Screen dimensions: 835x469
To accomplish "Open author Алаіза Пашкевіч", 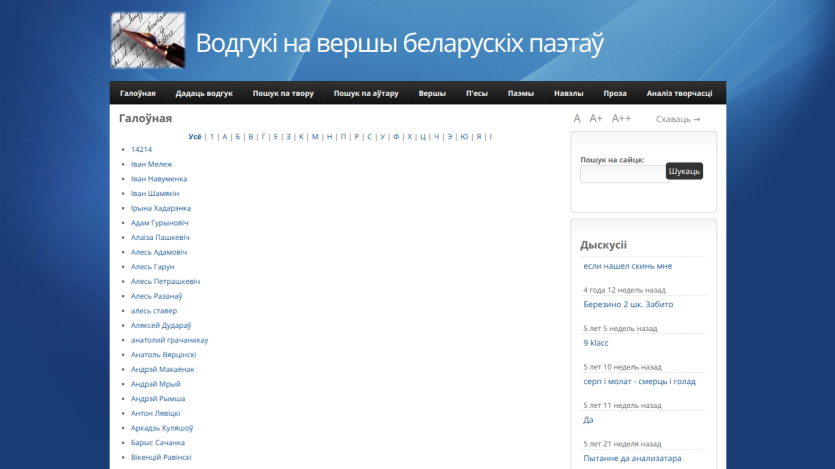I will point(160,237).
